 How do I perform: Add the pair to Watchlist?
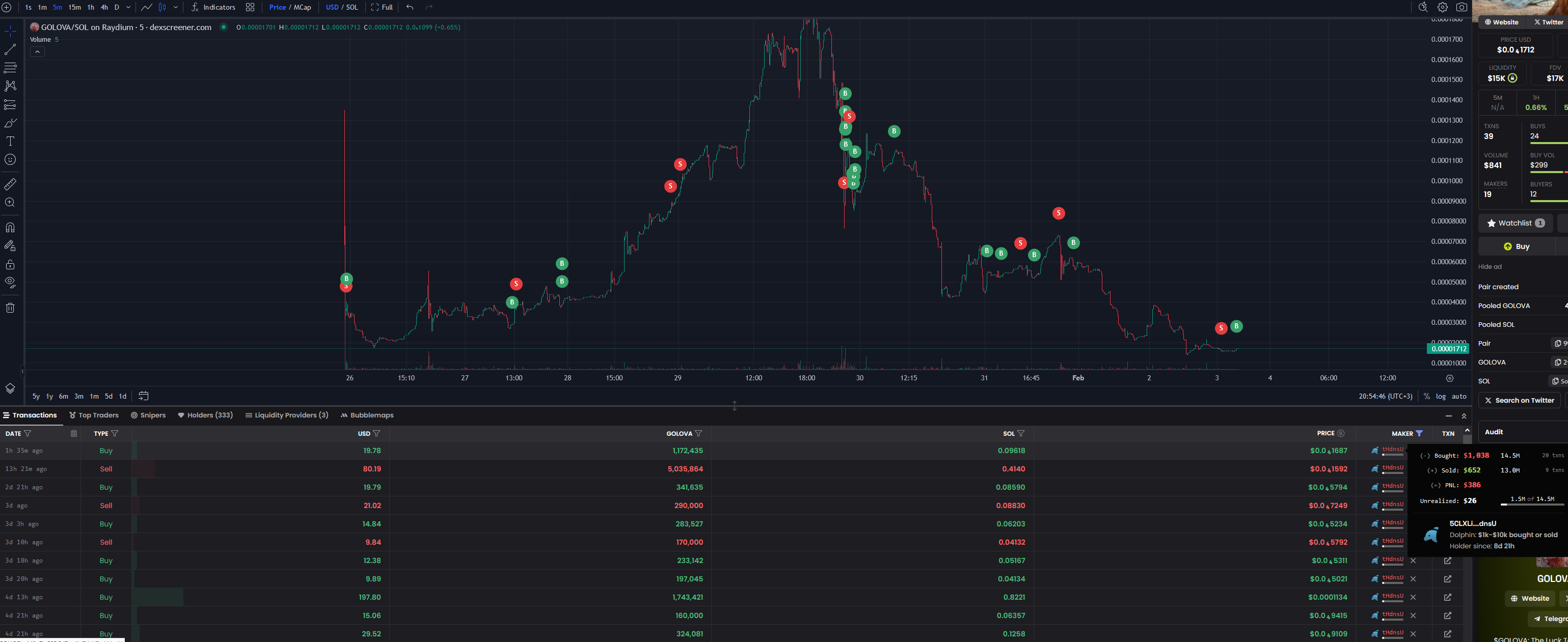1515,224
